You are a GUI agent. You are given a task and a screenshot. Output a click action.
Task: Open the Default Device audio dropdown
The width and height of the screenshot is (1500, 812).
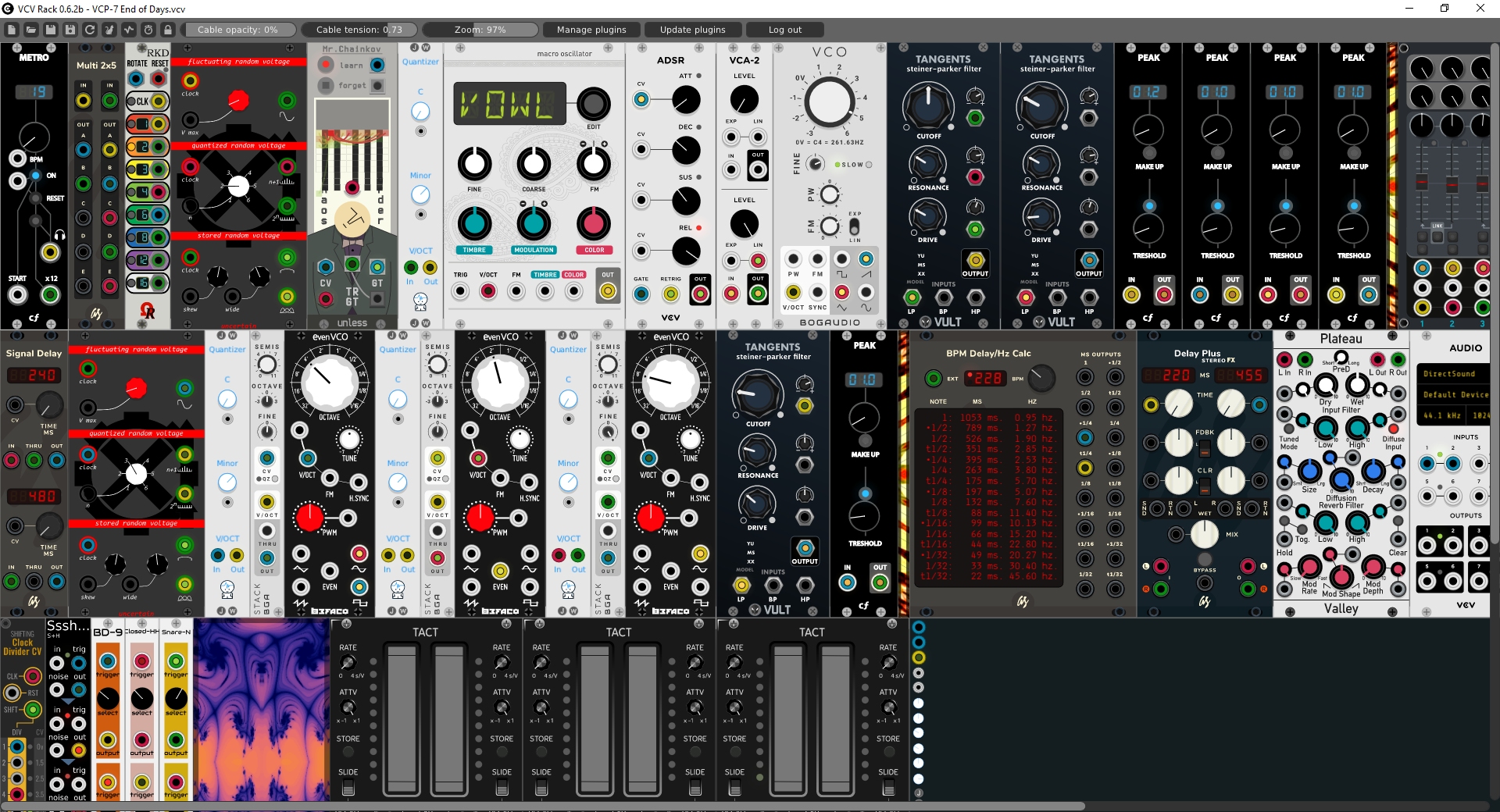click(1454, 394)
